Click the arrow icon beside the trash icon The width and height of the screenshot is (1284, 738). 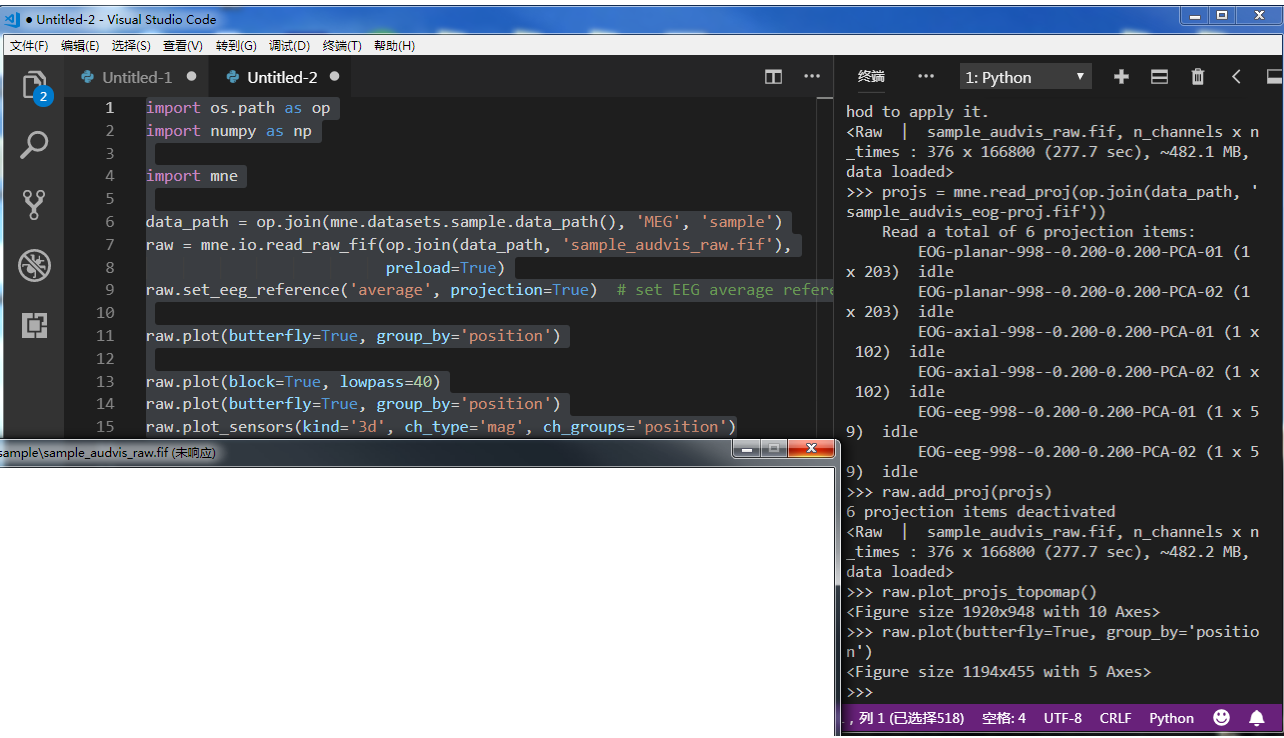coord(1236,77)
